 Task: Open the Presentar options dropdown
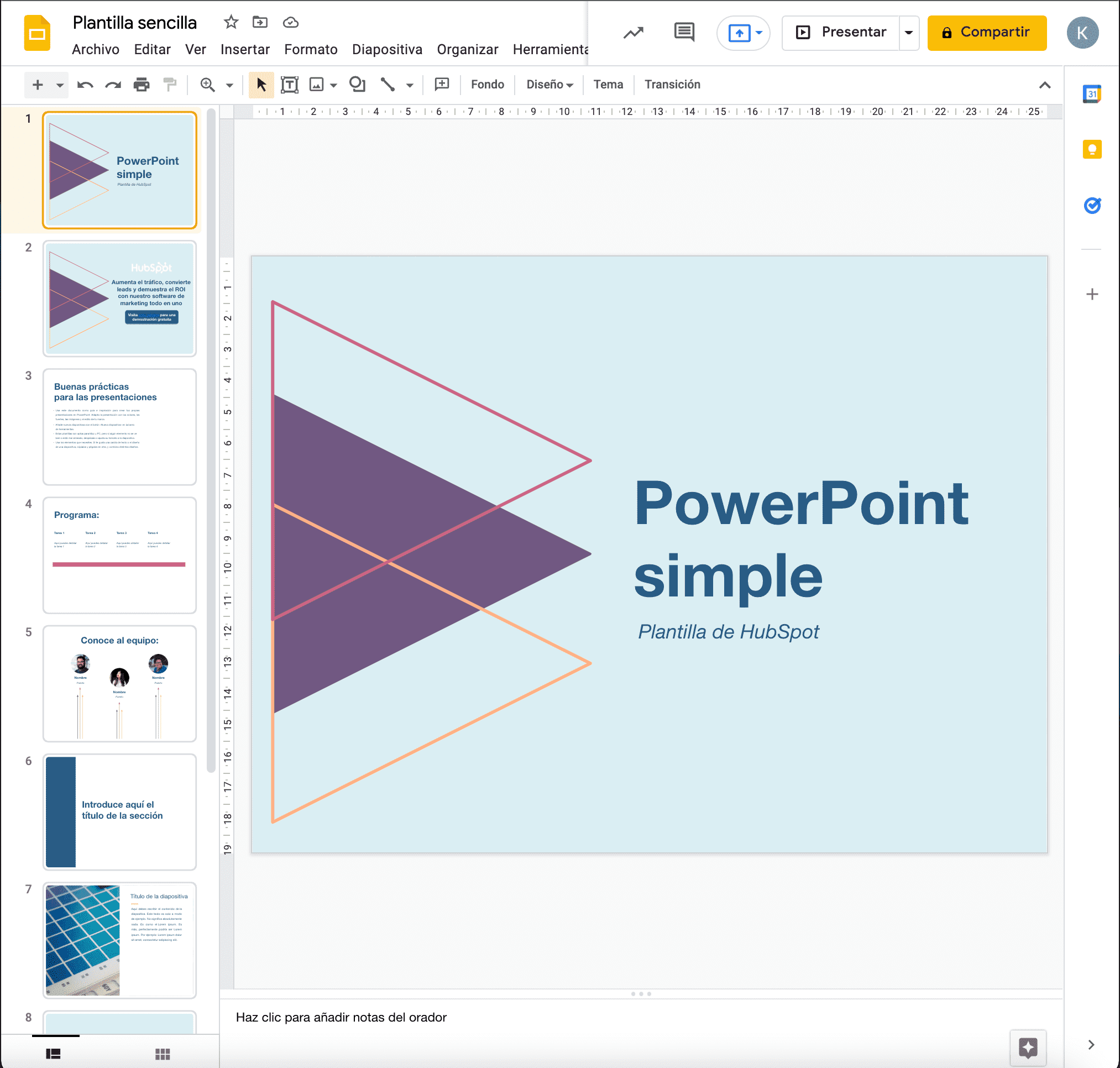click(x=908, y=33)
